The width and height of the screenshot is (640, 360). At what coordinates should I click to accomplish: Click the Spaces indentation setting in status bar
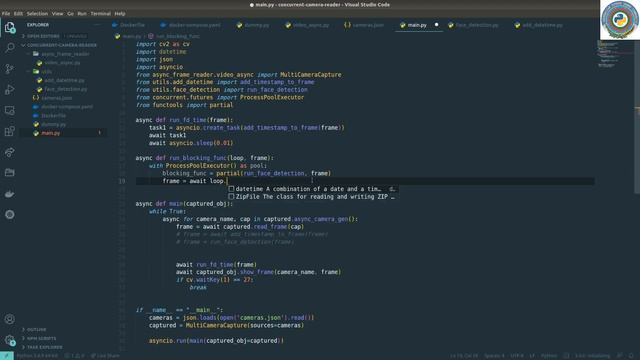click(x=495, y=356)
